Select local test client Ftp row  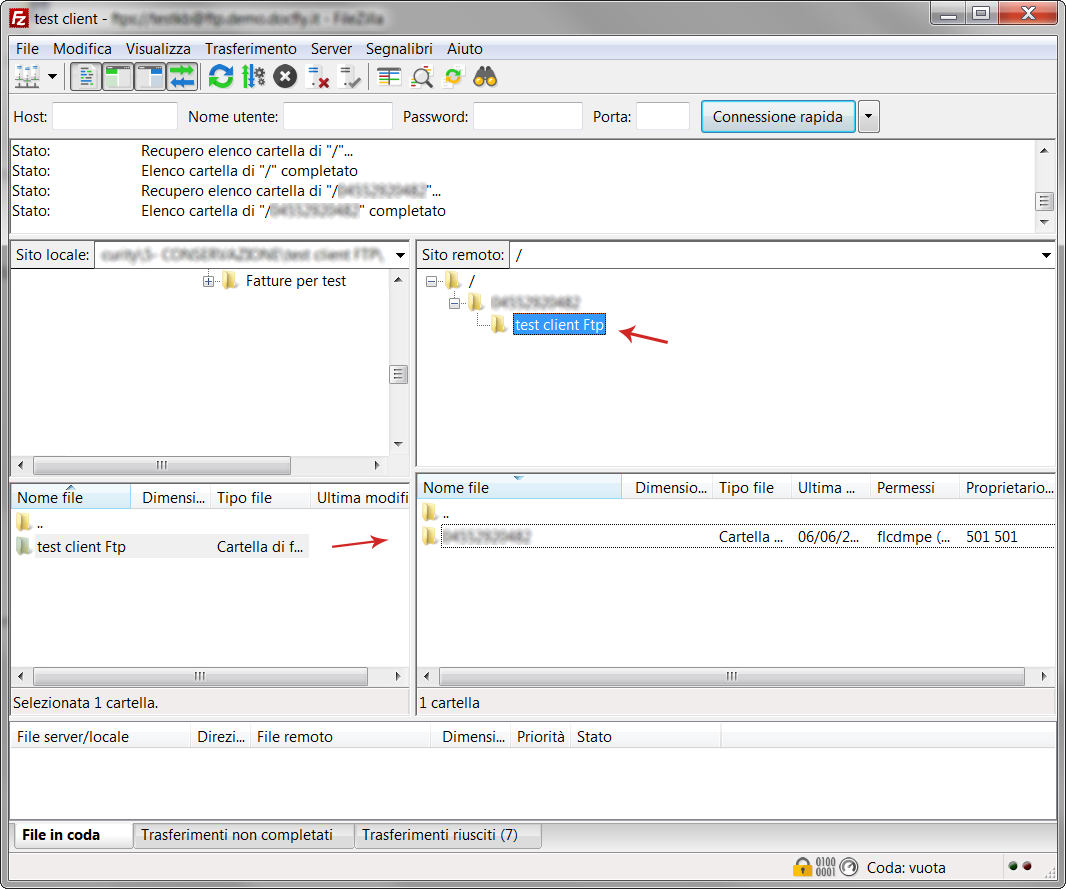(160, 546)
